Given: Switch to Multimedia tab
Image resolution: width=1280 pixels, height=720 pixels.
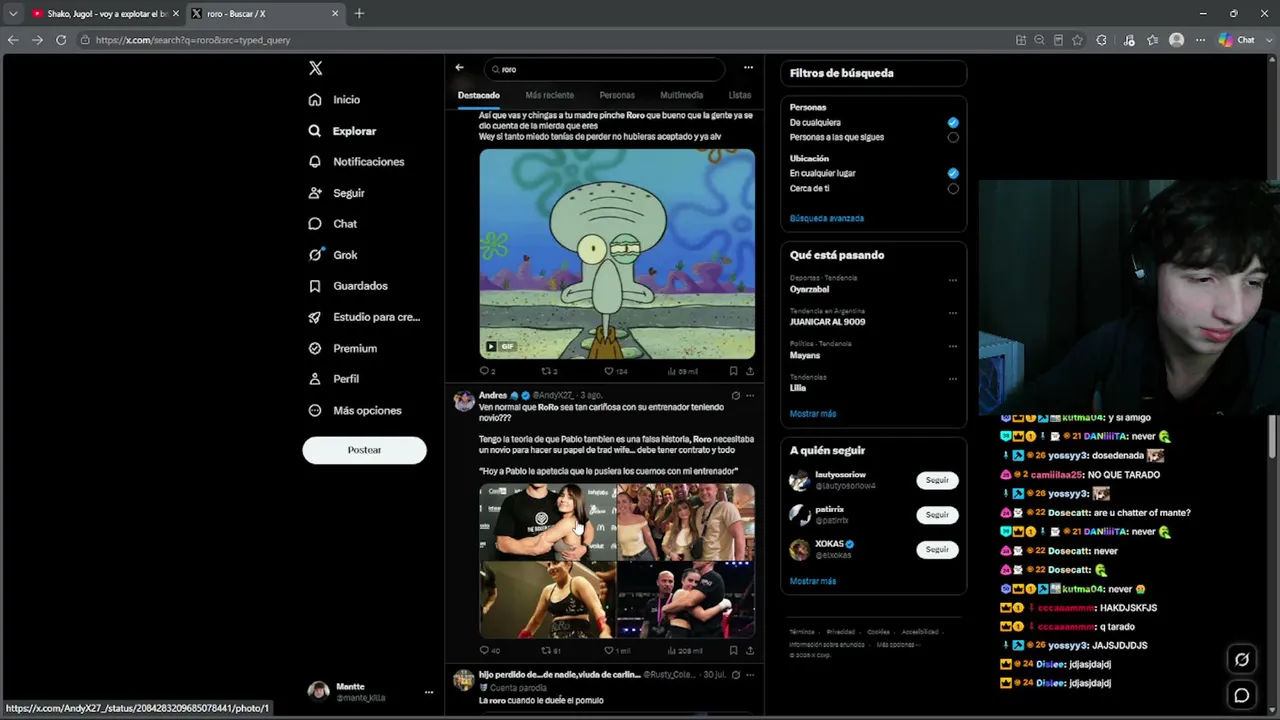Looking at the screenshot, I should pyautogui.click(x=681, y=95).
